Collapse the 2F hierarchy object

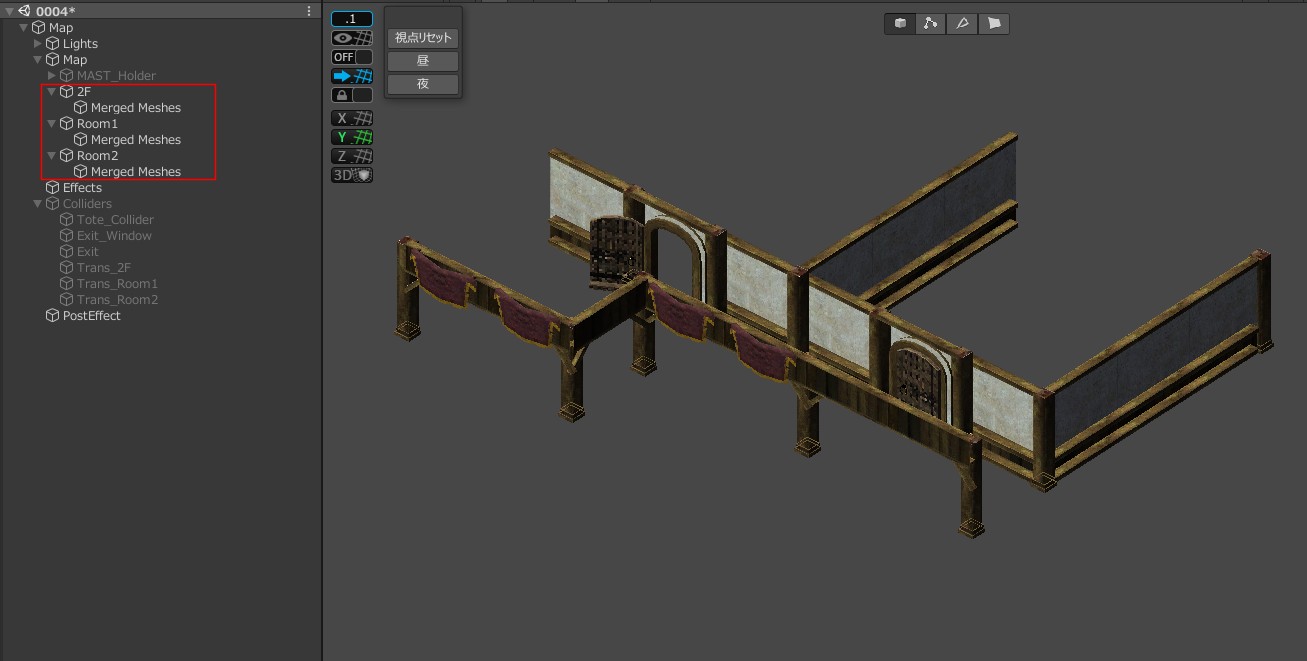(x=52, y=92)
